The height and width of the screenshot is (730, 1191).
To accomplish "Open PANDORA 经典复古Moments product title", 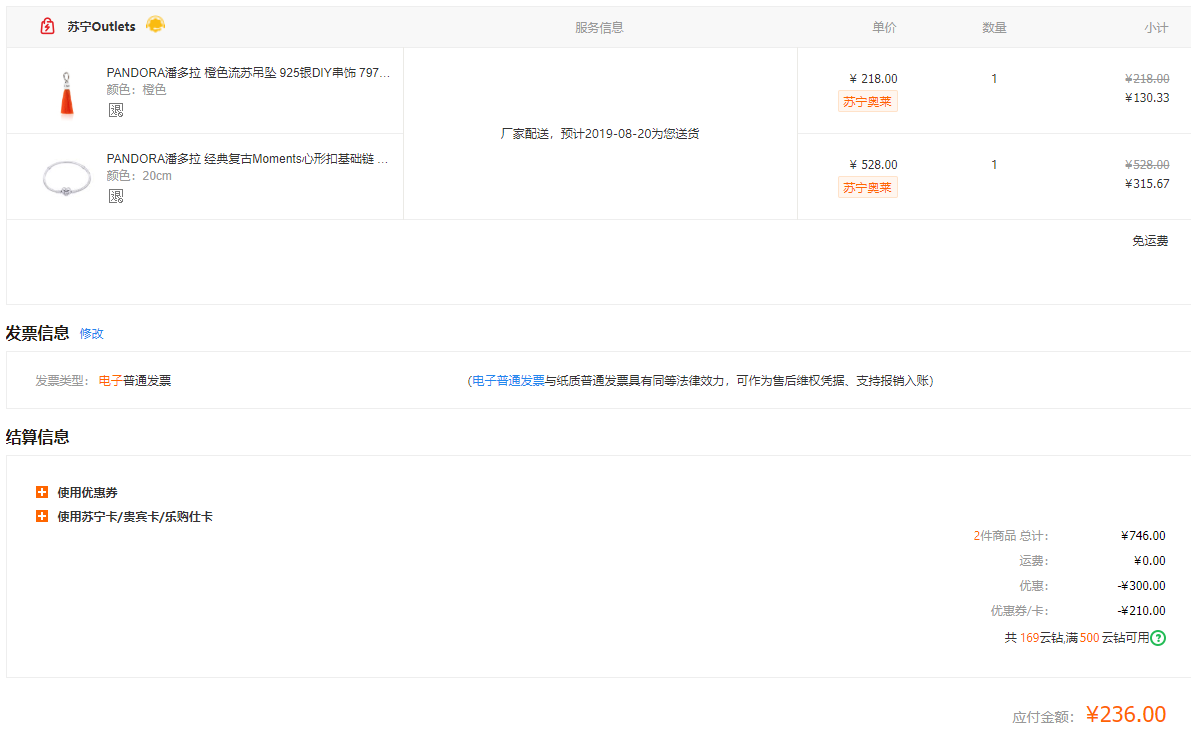I will click(247, 159).
